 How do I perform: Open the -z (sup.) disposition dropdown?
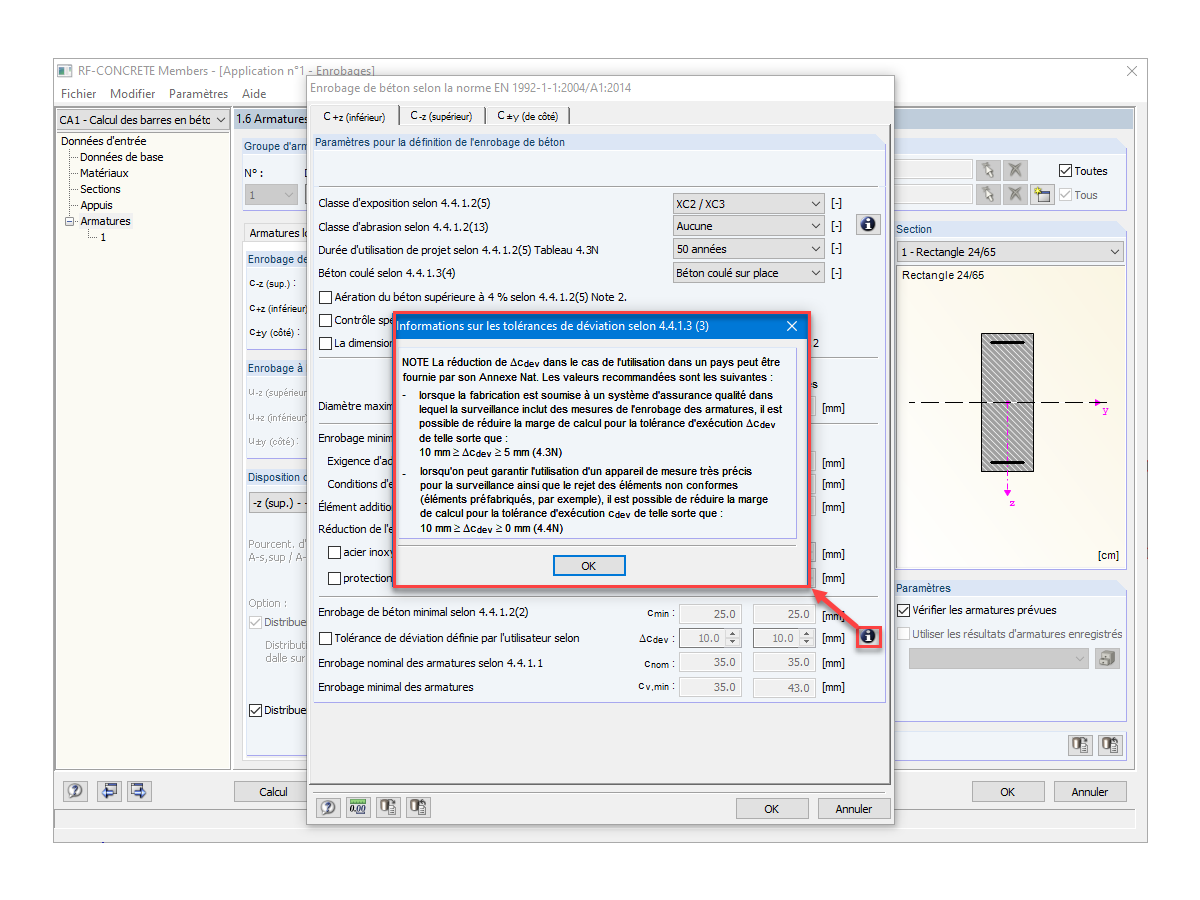click(x=278, y=502)
